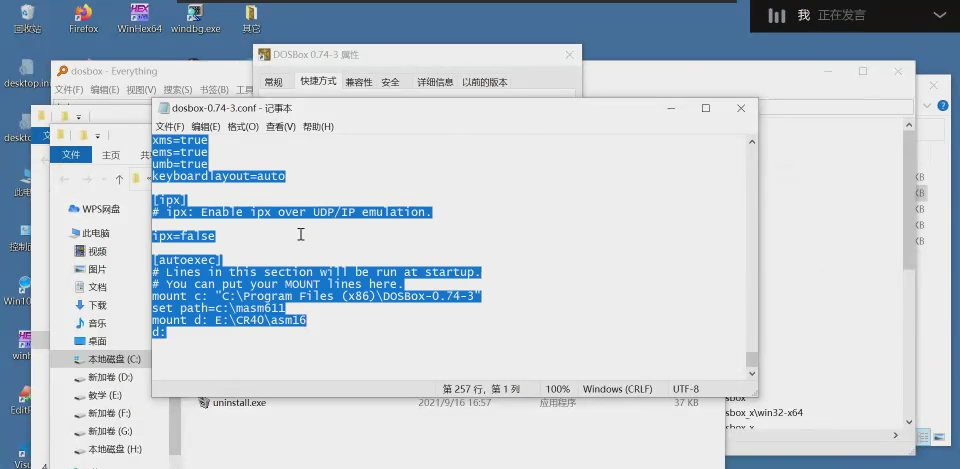
Task: Switch to 常规 tab in DOSBox properties
Action: (274, 82)
